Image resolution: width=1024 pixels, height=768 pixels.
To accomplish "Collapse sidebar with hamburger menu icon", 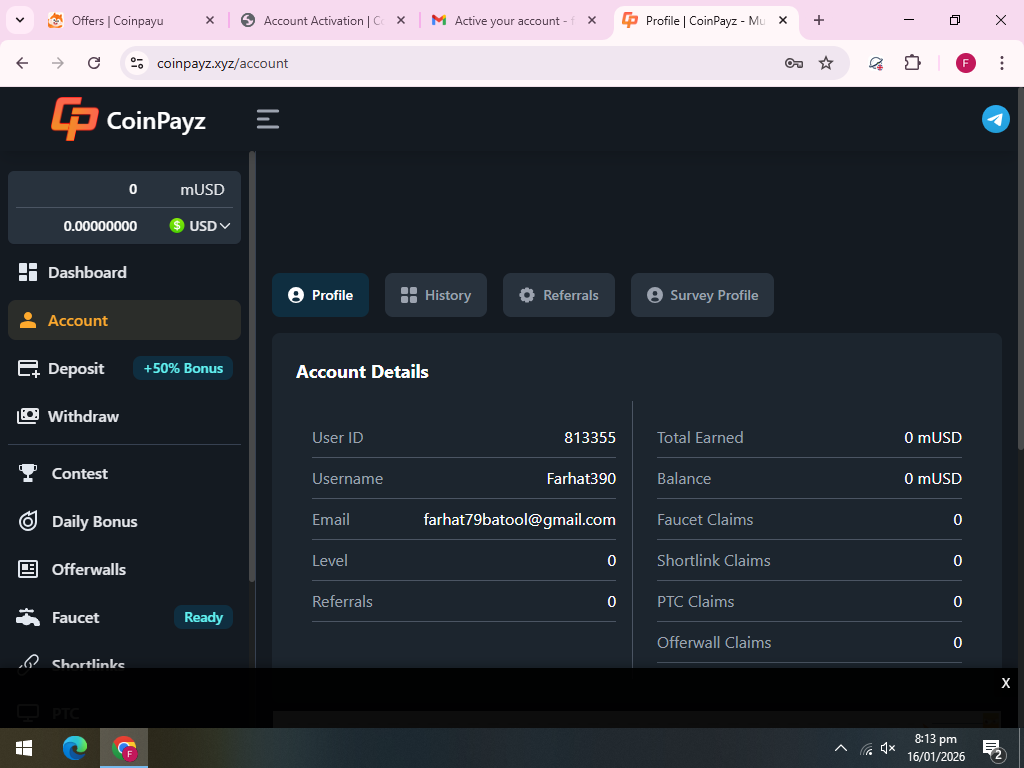I will click(x=268, y=119).
